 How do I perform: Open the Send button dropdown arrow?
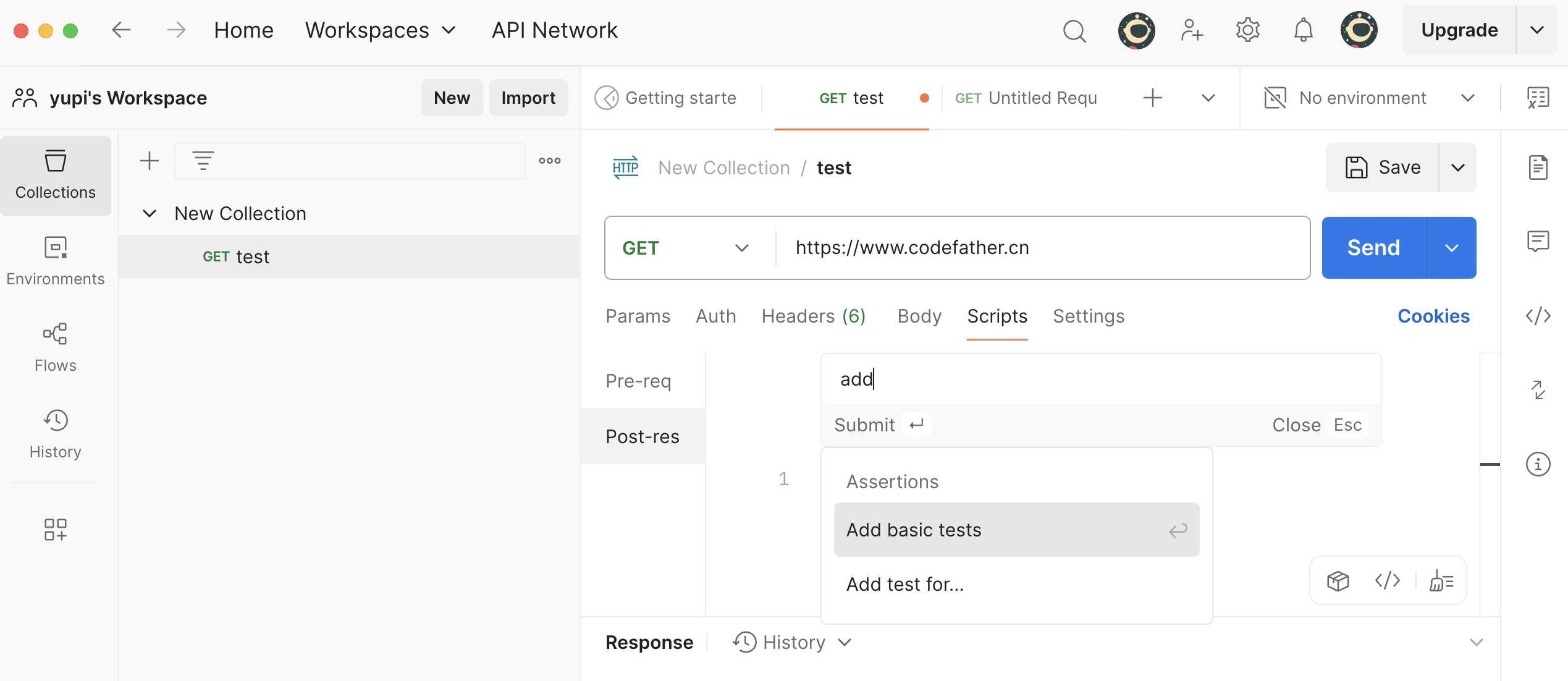(1451, 248)
